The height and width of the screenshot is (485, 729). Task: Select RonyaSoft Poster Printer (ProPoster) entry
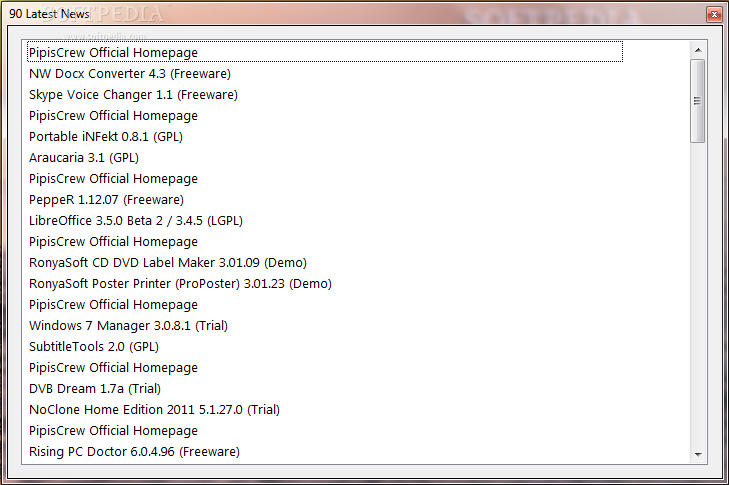pos(180,284)
